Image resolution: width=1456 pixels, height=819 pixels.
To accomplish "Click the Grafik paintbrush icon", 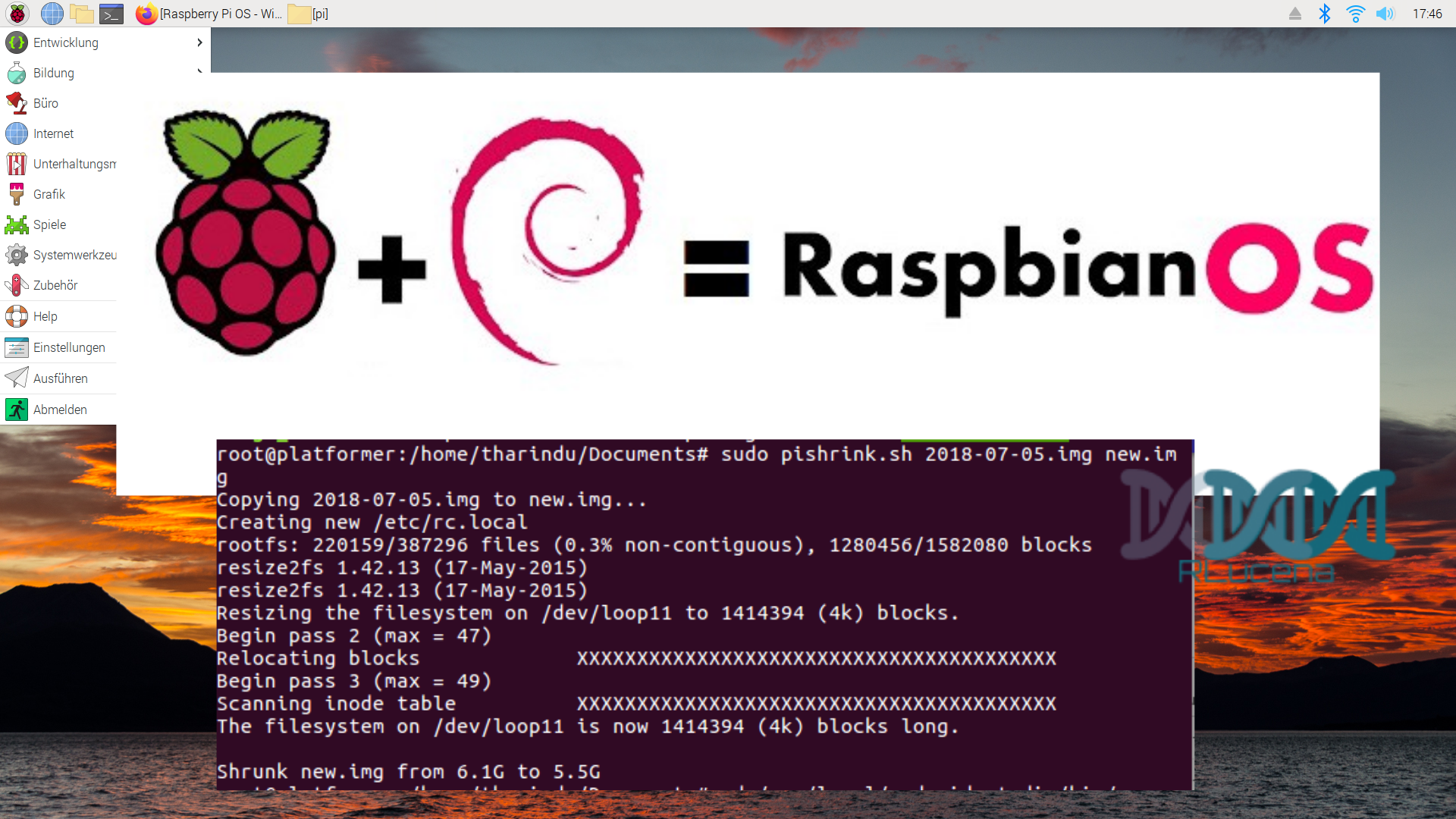I will 17,194.
